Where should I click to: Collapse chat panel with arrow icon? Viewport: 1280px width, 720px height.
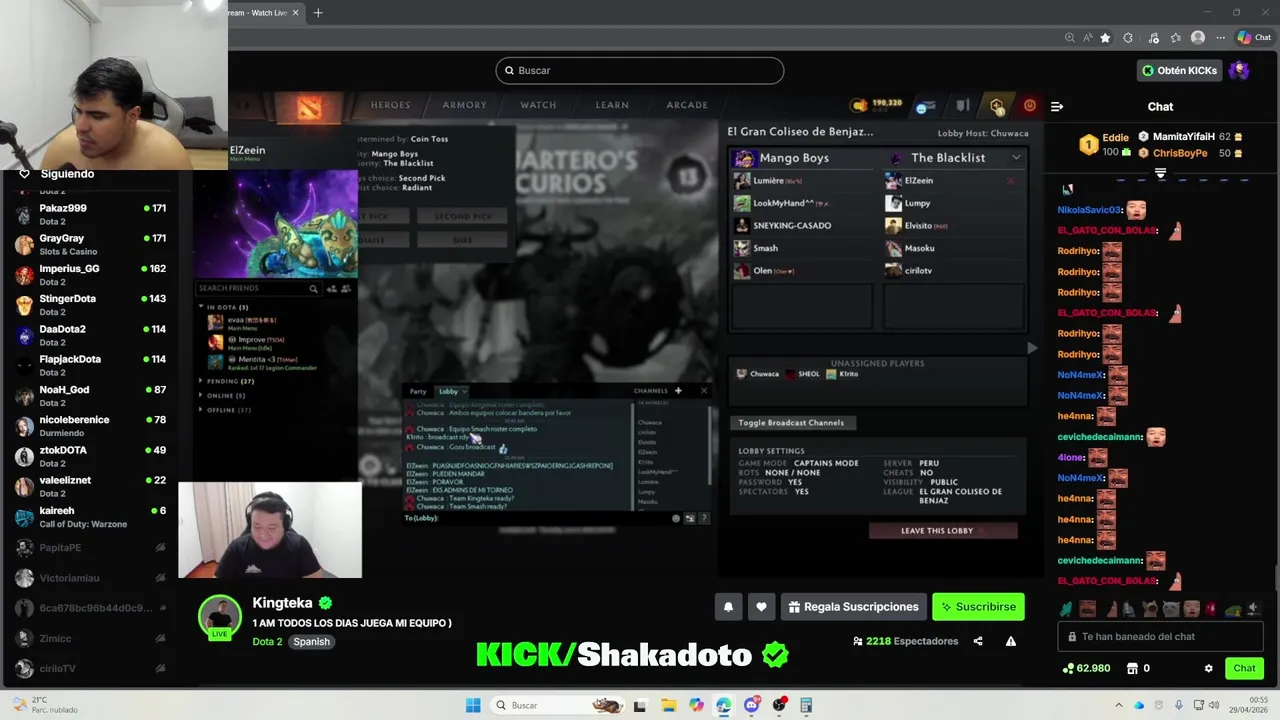click(1057, 106)
